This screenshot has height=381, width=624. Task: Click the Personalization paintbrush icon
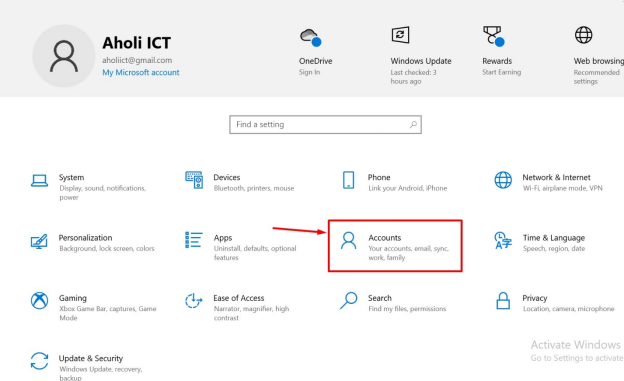point(39,241)
